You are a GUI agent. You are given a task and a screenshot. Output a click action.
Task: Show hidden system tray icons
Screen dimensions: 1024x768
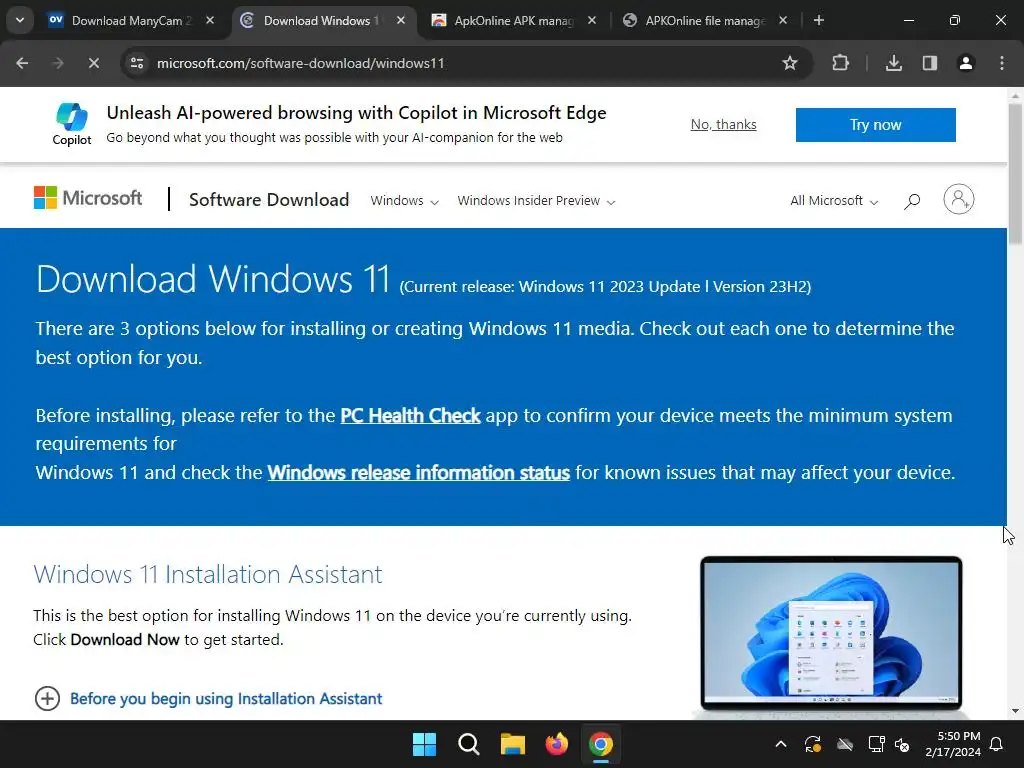[x=780, y=744]
